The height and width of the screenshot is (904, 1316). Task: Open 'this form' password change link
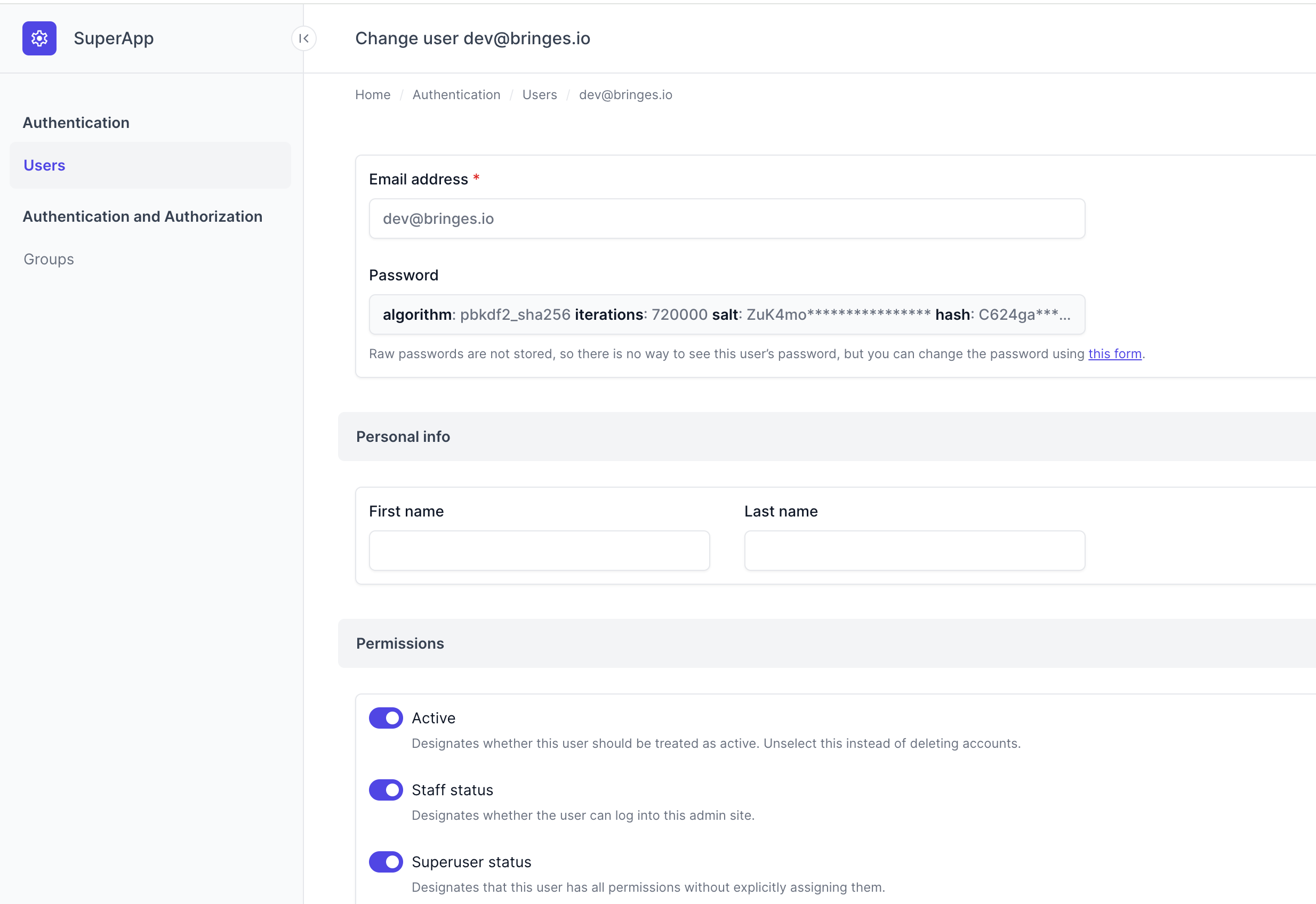tap(1114, 353)
